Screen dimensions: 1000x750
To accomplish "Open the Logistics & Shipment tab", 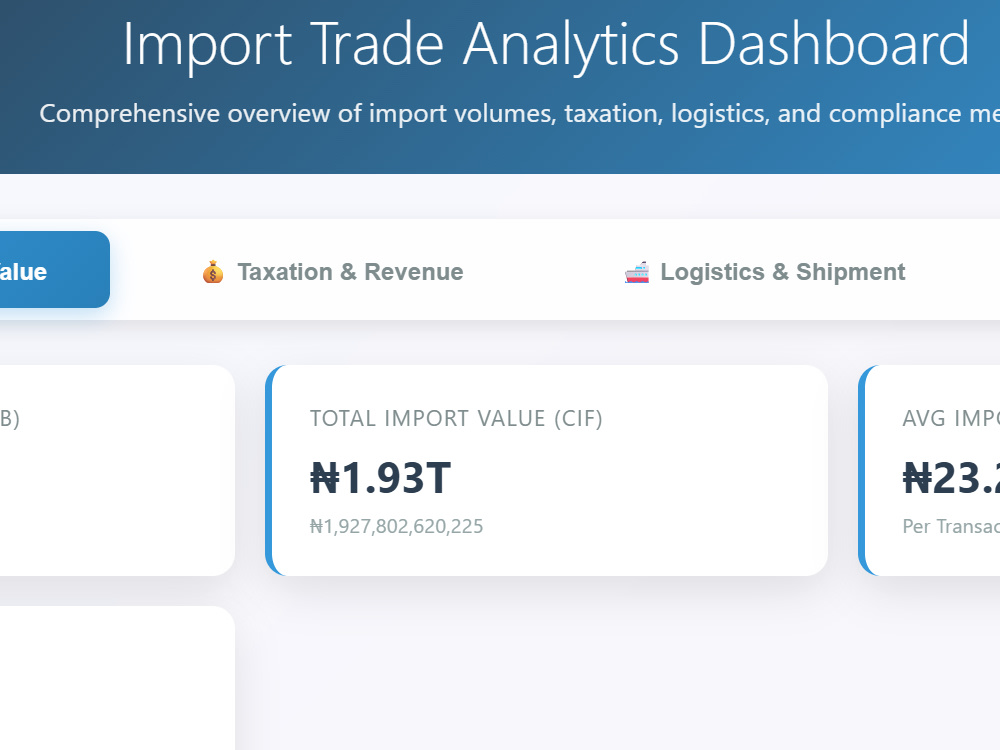I will point(765,272).
